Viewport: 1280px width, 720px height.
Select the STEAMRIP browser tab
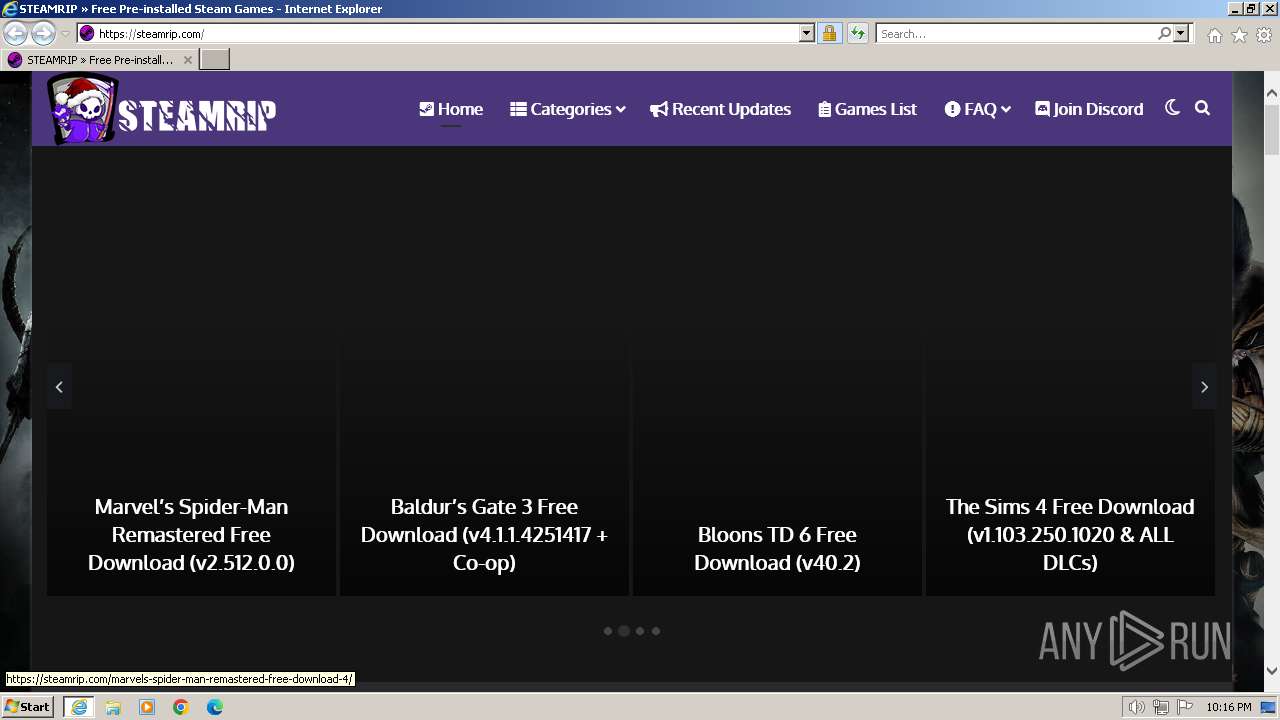tap(99, 60)
